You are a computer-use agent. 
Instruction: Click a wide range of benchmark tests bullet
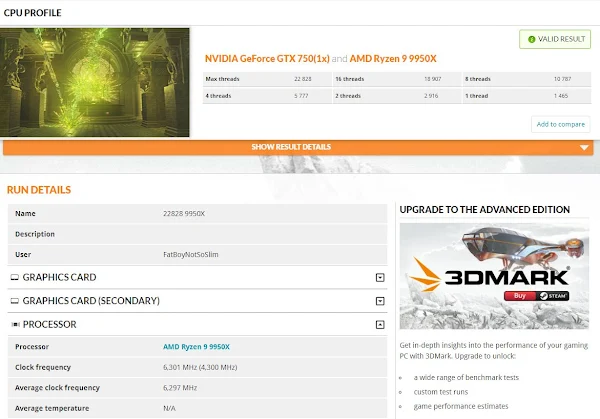point(466,377)
